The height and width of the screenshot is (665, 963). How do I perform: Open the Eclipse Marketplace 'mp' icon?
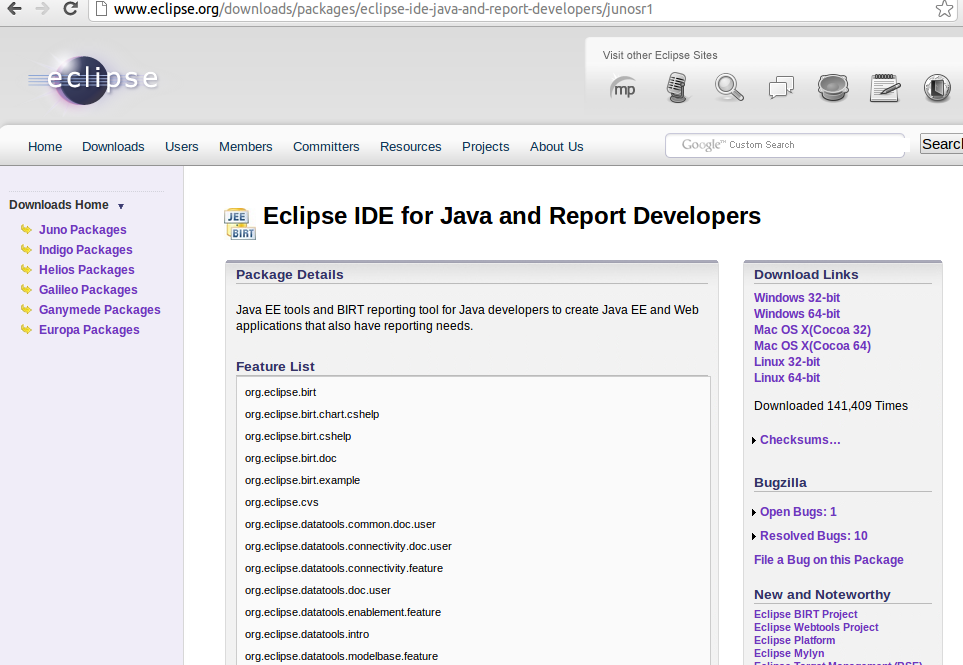[x=624, y=88]
